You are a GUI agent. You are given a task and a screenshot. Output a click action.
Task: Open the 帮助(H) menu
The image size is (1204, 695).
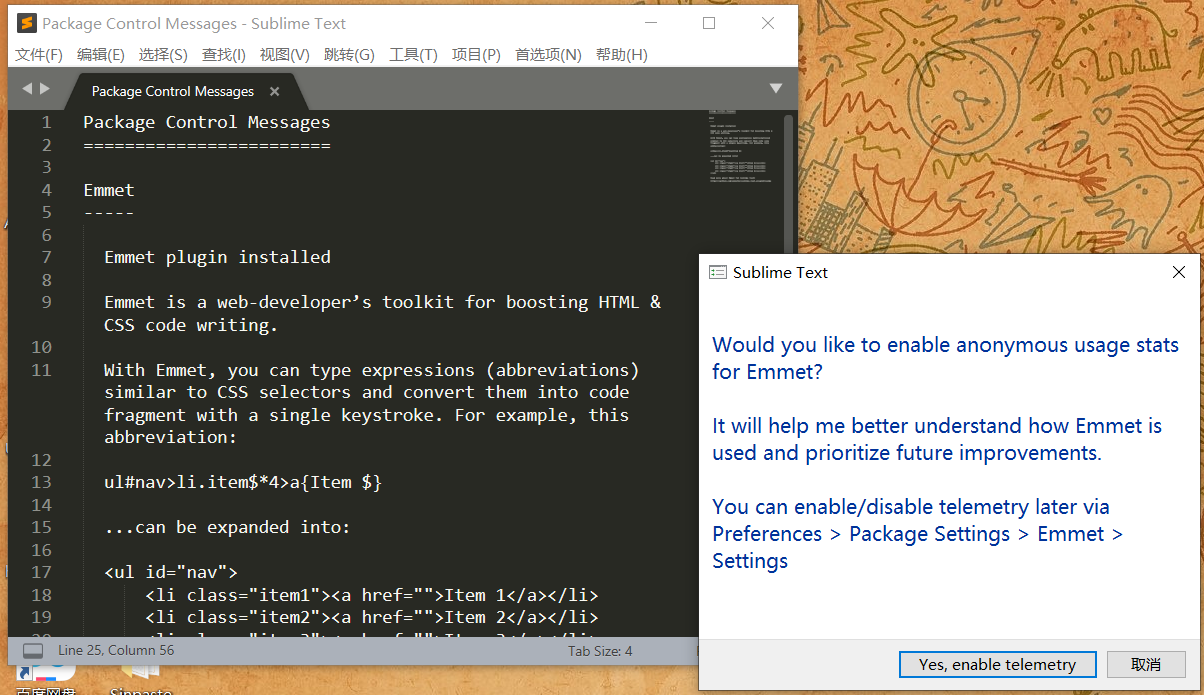(x=622, y=55)
